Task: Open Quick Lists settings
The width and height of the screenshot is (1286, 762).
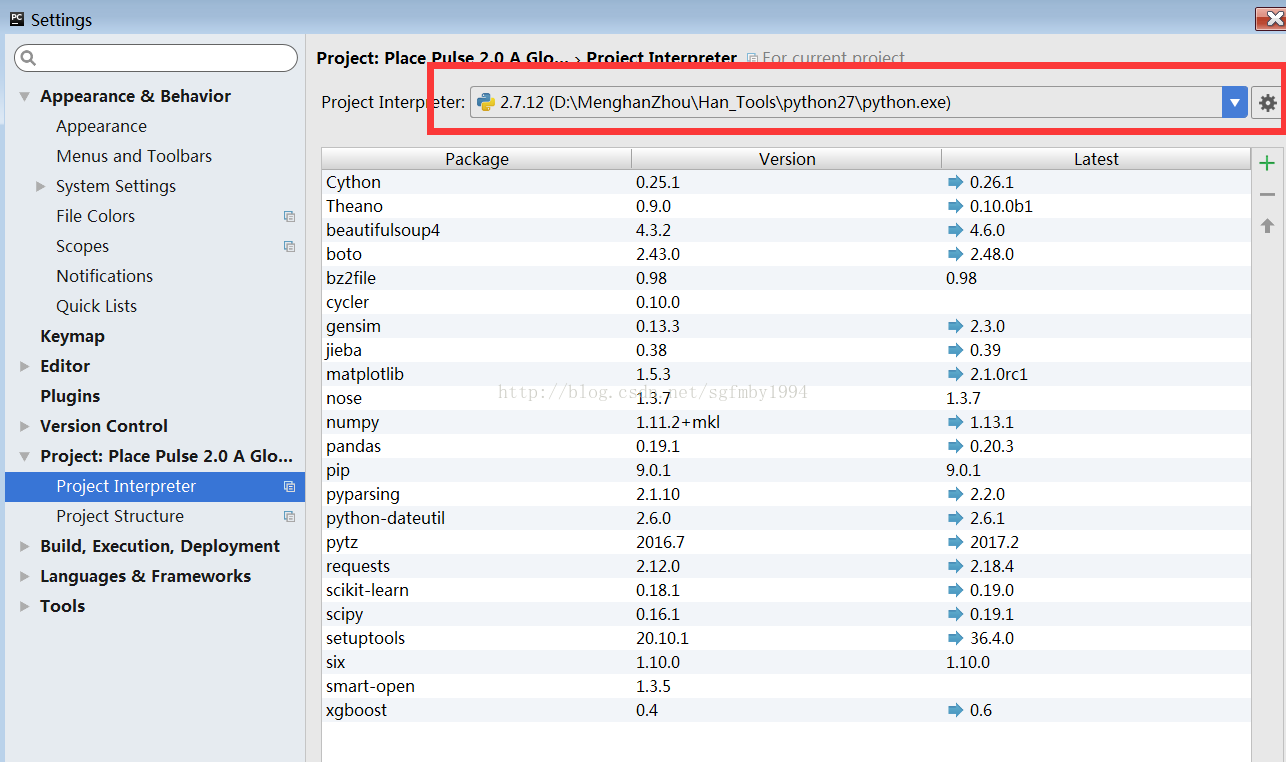Action: [96, 306]
